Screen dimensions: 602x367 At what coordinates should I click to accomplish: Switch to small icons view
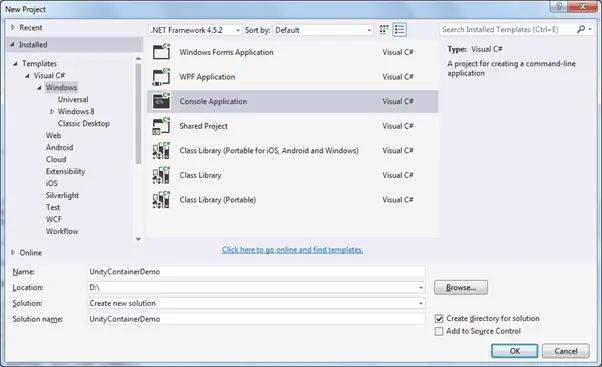click(384, 30)
